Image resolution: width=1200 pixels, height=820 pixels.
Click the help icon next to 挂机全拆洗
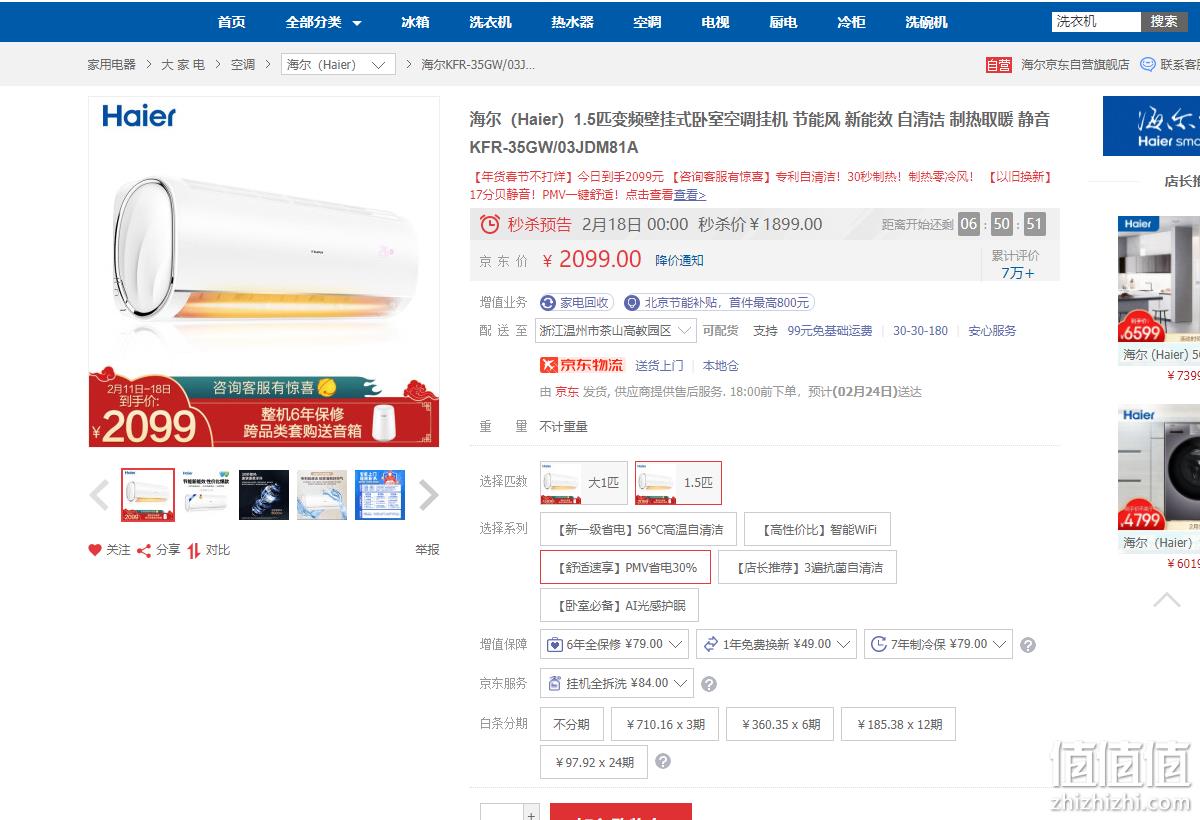coord(709,685)
